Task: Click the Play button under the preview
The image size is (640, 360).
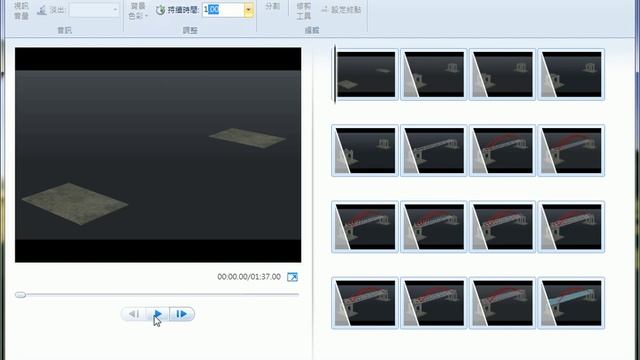Action: [158, 314]
